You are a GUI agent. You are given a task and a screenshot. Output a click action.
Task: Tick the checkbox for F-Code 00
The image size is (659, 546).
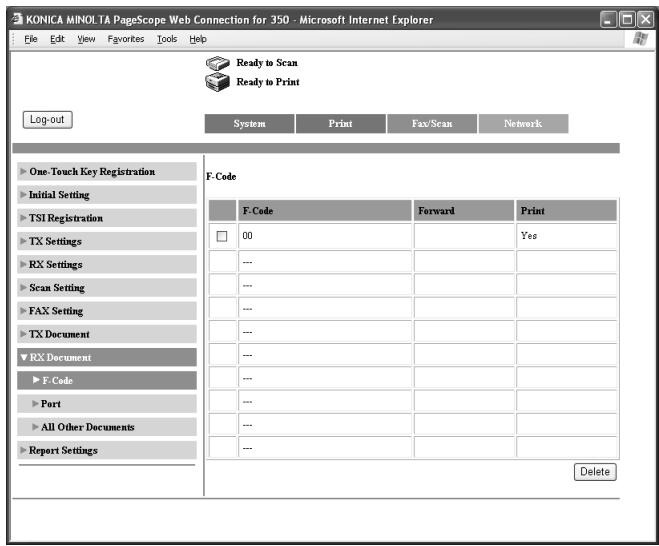click(222, 236)
